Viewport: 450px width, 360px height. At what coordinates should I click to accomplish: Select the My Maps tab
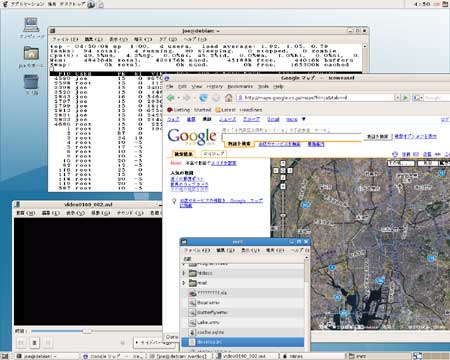pos(214,154)
